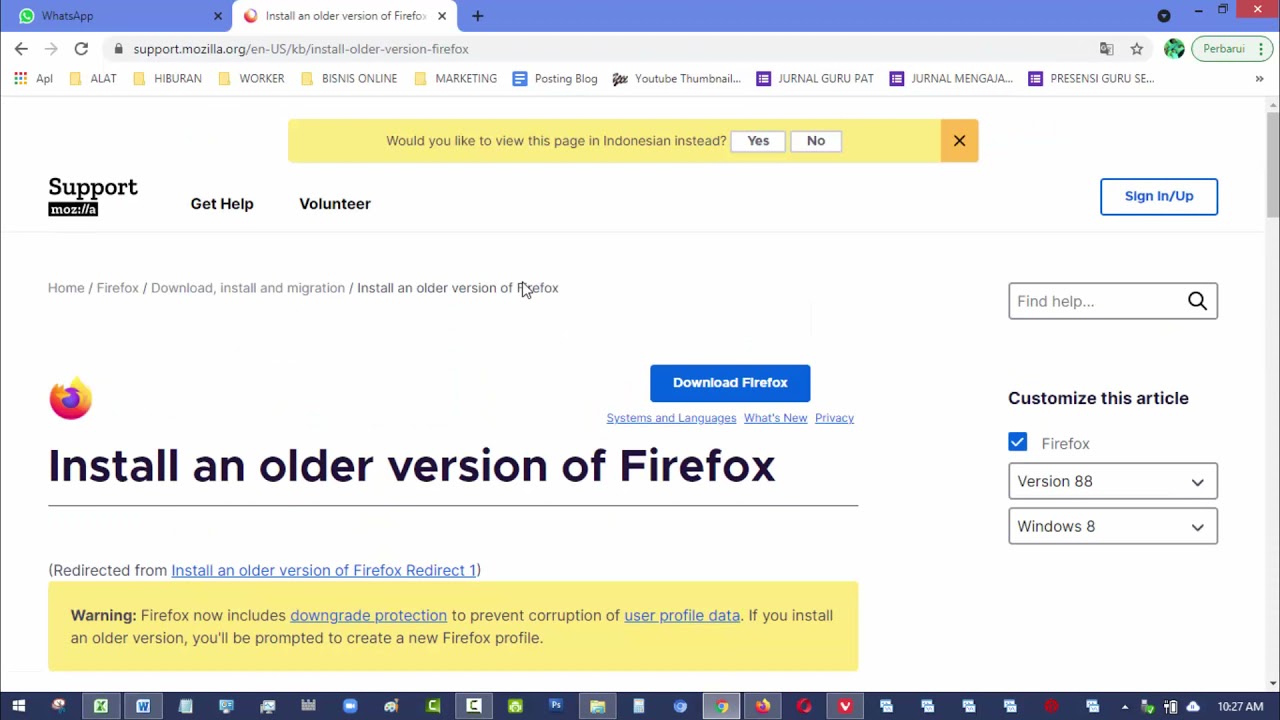Click the Download Firefox button
This screenshot has height=720, width=1280.
730,383
